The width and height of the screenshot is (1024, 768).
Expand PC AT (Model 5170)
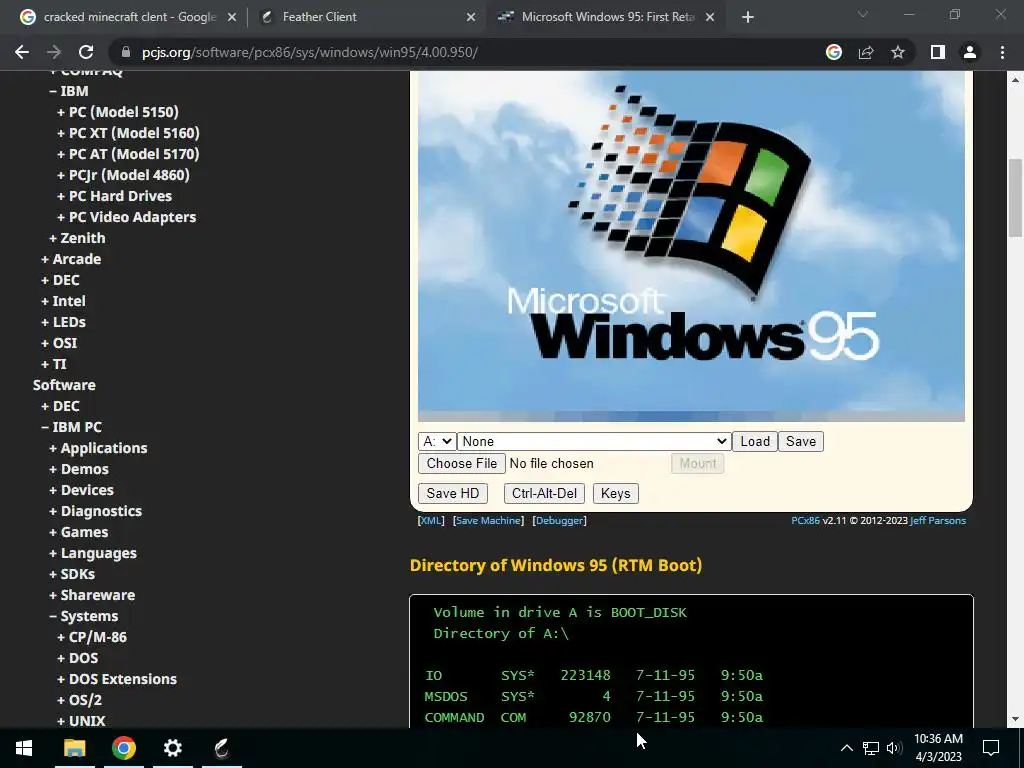(129, 154)
